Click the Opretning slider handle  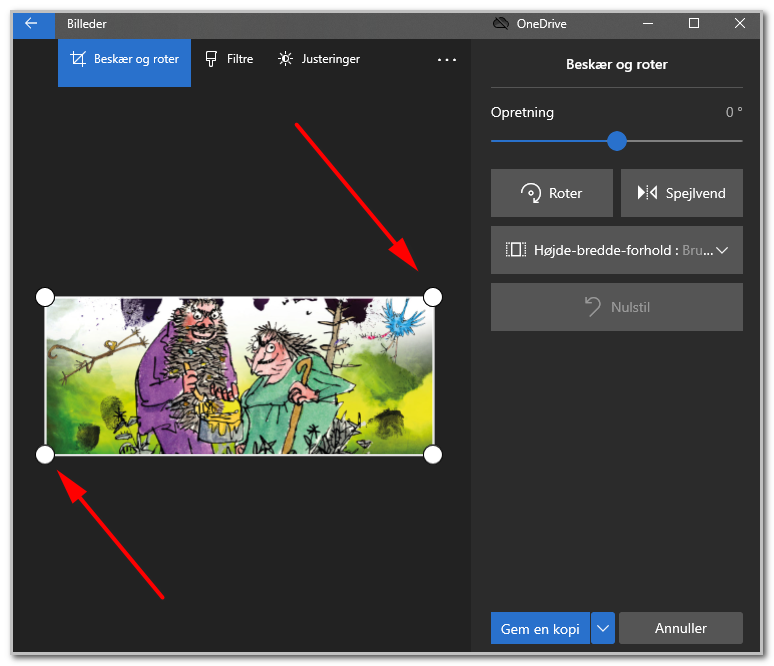click(617, 141)
